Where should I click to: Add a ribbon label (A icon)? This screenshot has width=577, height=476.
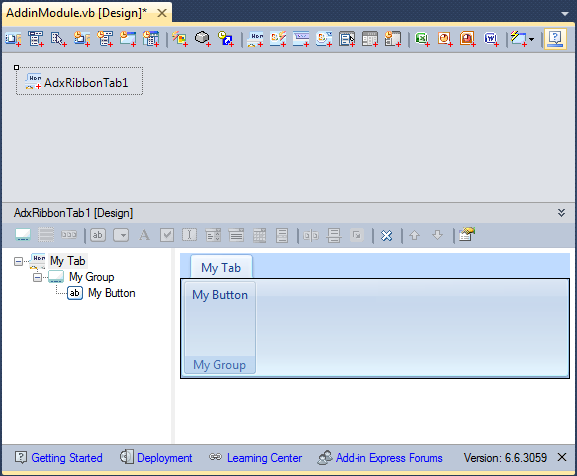(144, 235)
